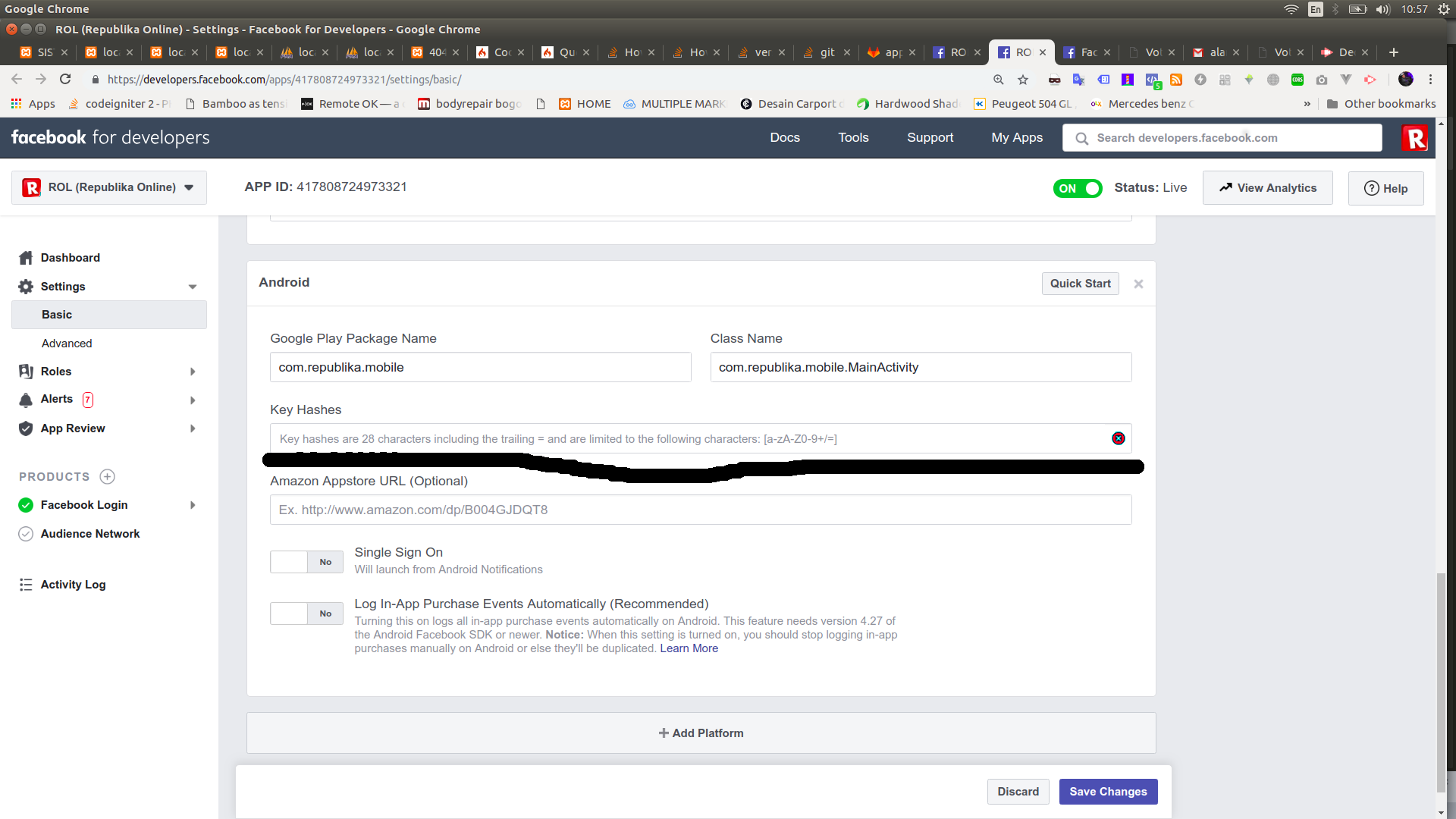Click the Key Hashes input field
Screen dimensions: 1456x819
701,438
